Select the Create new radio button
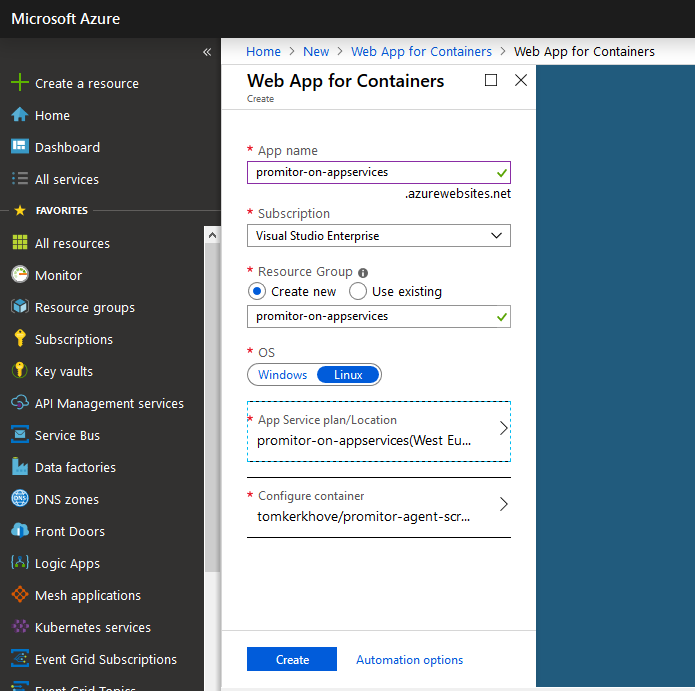The width and height of the screenshot is (695, 691). (x=257, y=292)
